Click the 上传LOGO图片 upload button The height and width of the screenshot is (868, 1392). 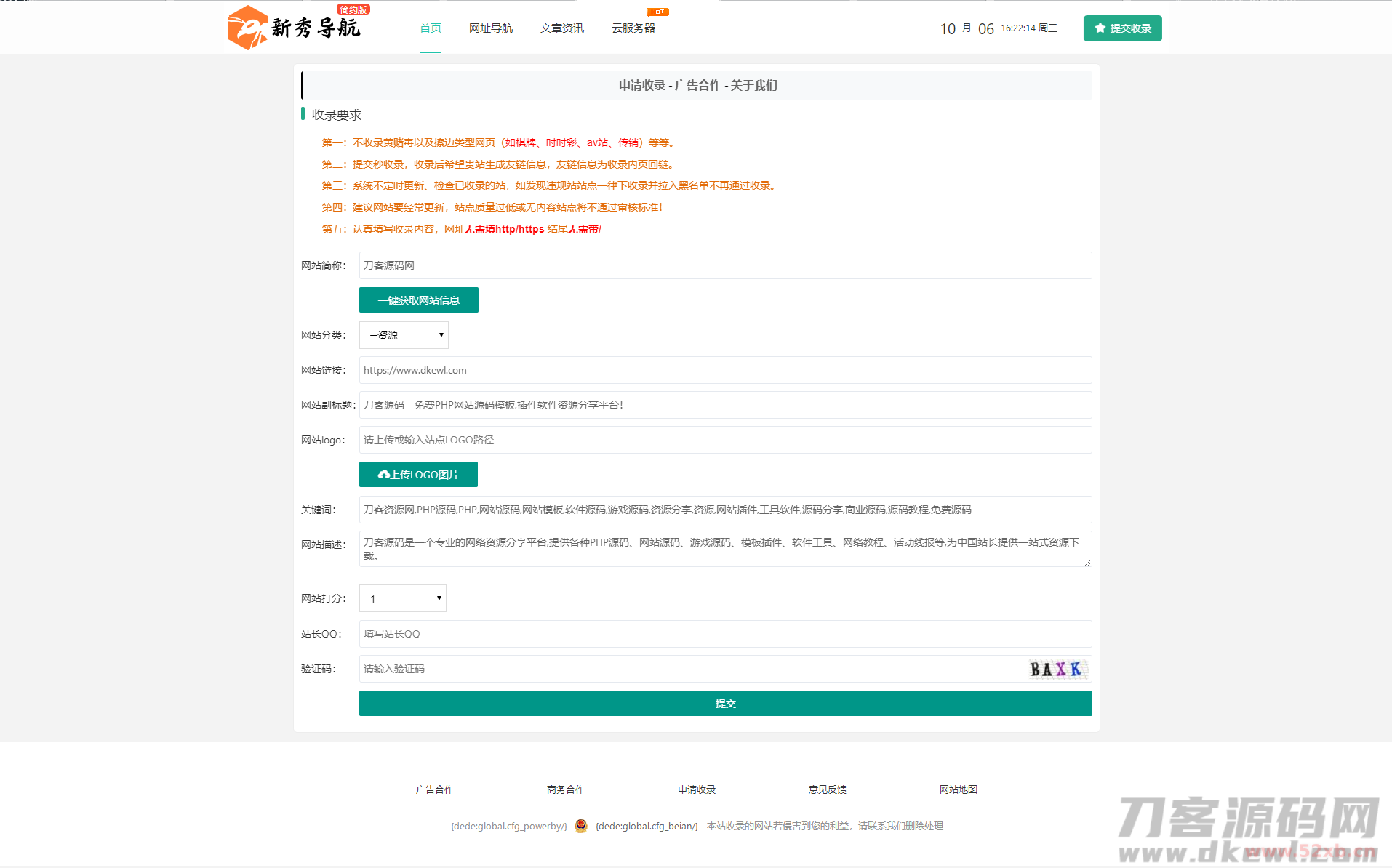tap(418, 475)
